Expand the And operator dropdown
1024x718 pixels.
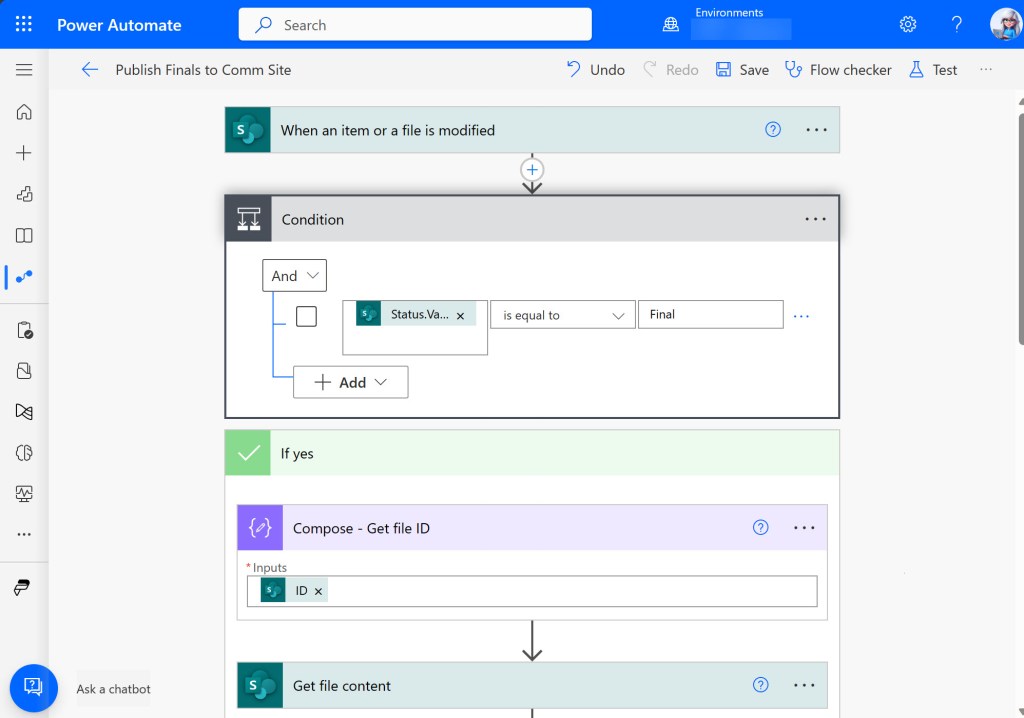click(x=294, y=276)
